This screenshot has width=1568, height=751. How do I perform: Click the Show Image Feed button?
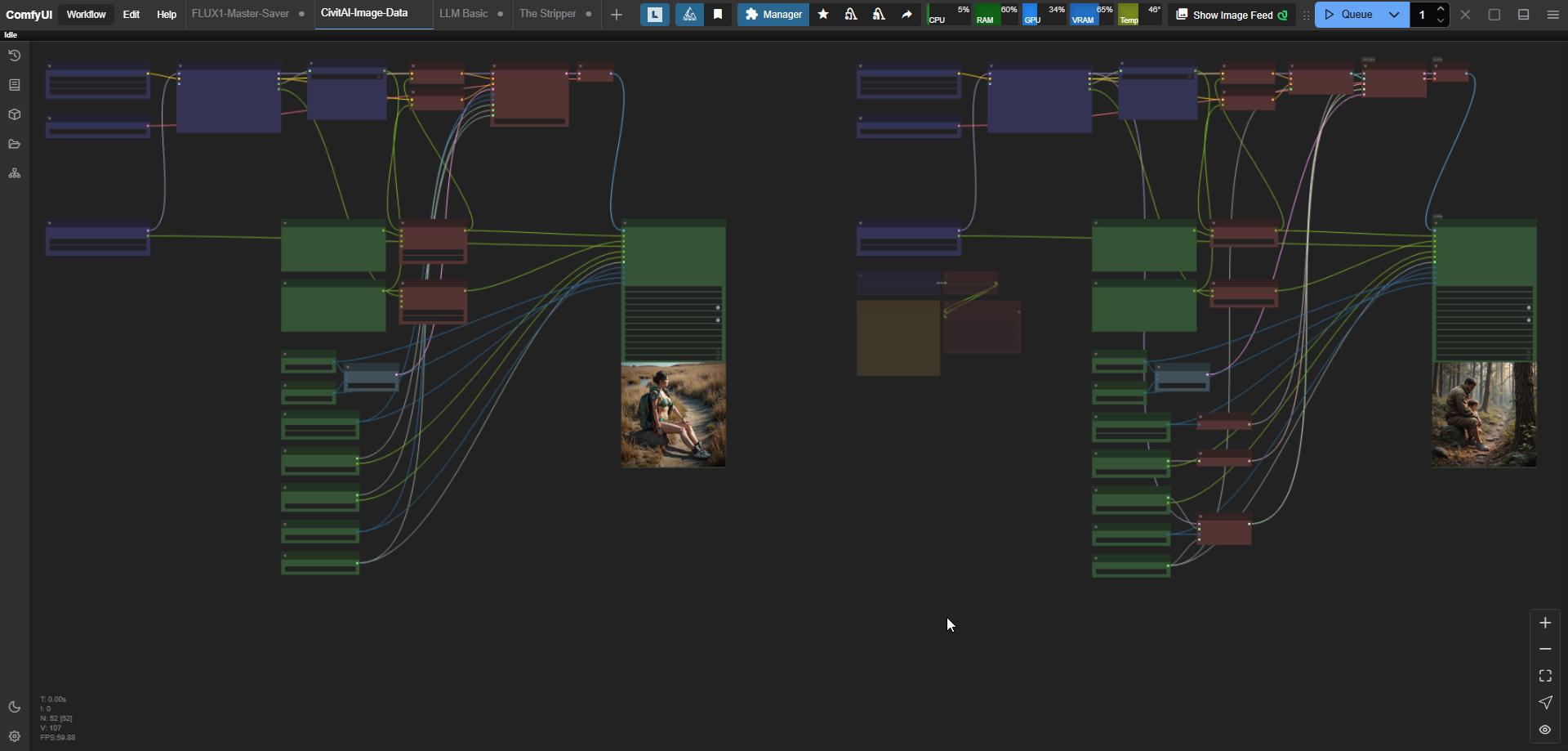1232,15
